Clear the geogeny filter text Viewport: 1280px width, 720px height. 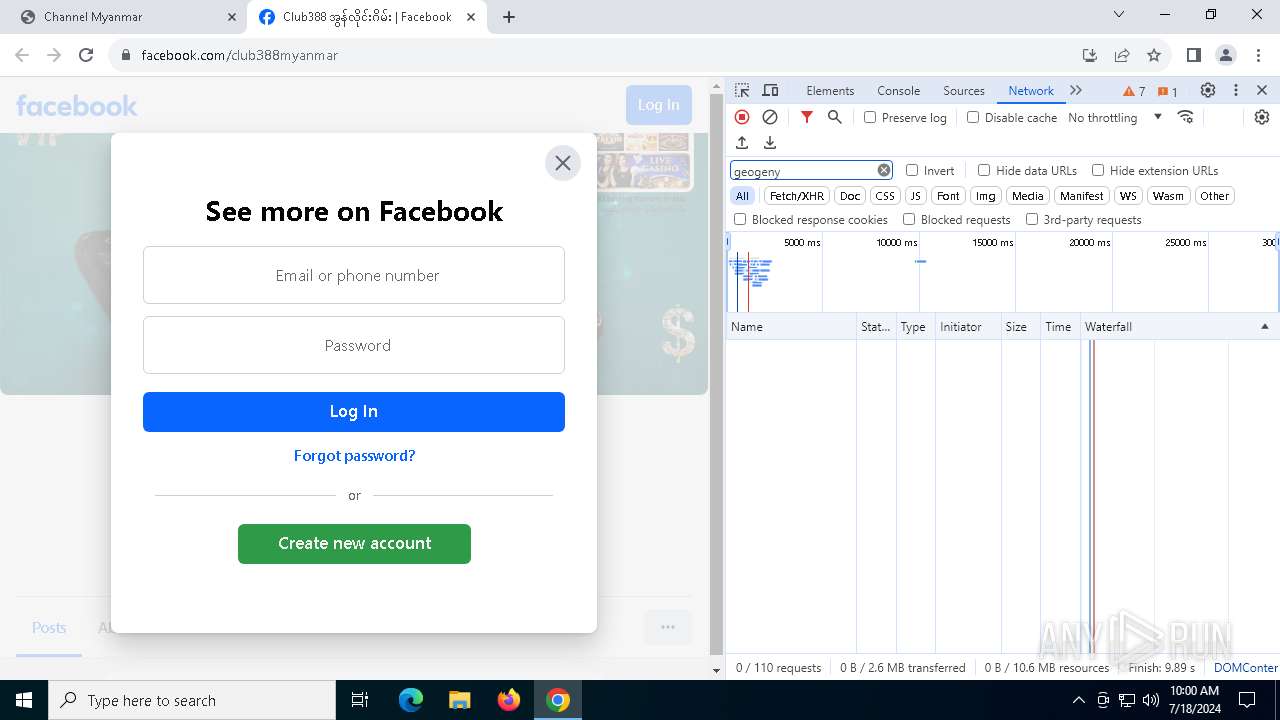pyautogui.click(x=884, y=170)
